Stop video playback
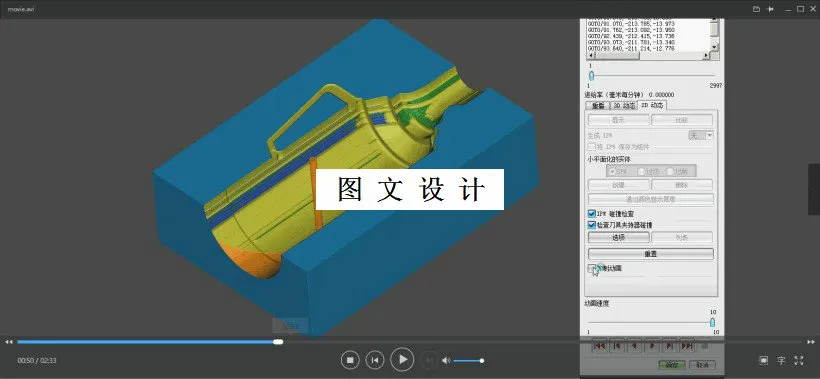The width and height of the screenshot is (820, 379). [x=350, y=360]
